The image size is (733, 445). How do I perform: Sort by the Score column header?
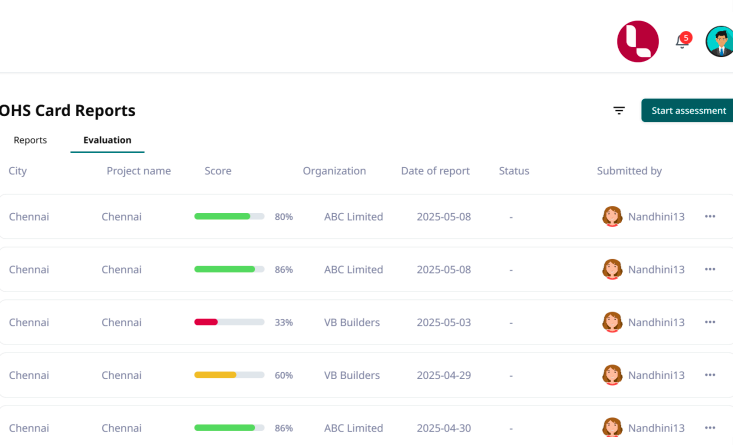[218, 171]
